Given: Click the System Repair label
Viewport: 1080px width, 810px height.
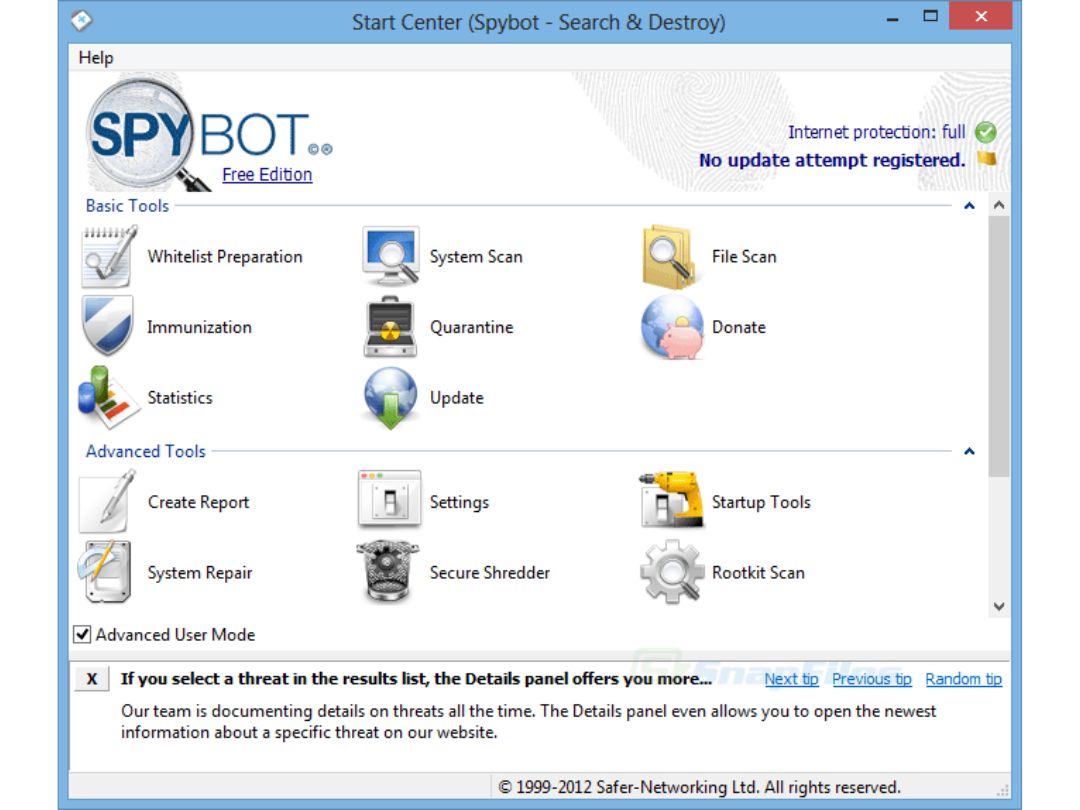Looking at the screenshot, I should coord(200,573).
